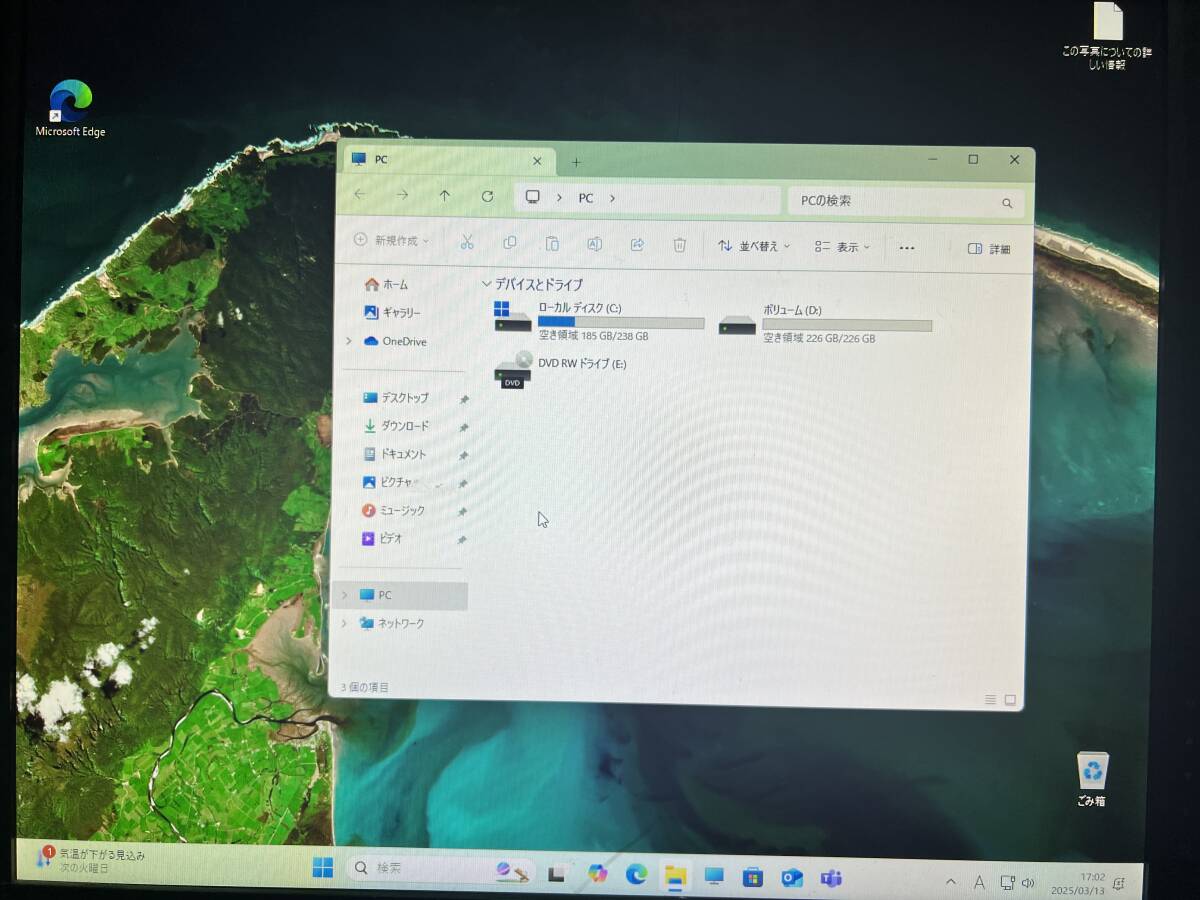Expand the PC tree node chevron
1200x900 pixels.
click(x=345, y=595)
